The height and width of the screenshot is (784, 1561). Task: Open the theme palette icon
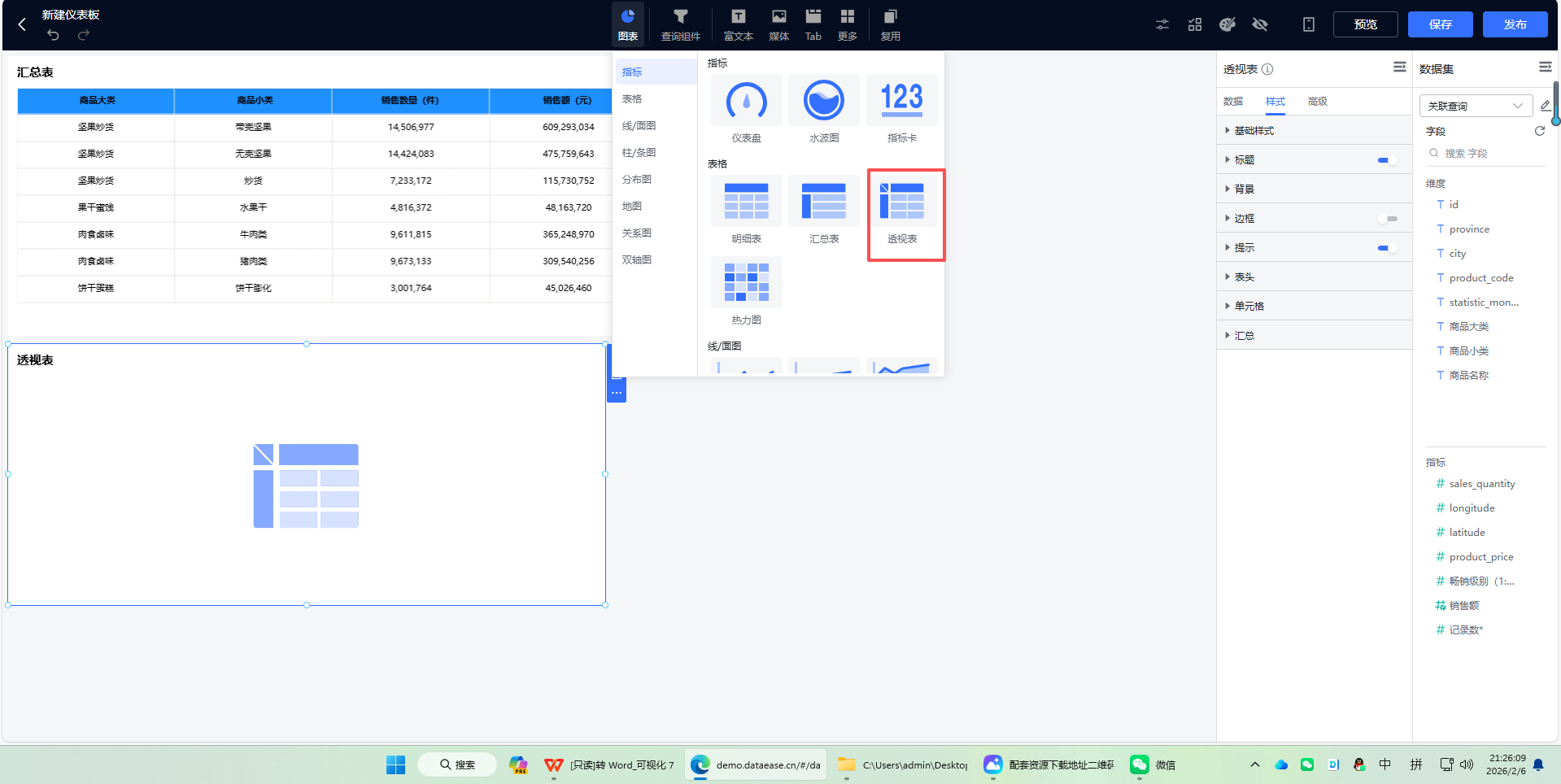[1227, 24]
